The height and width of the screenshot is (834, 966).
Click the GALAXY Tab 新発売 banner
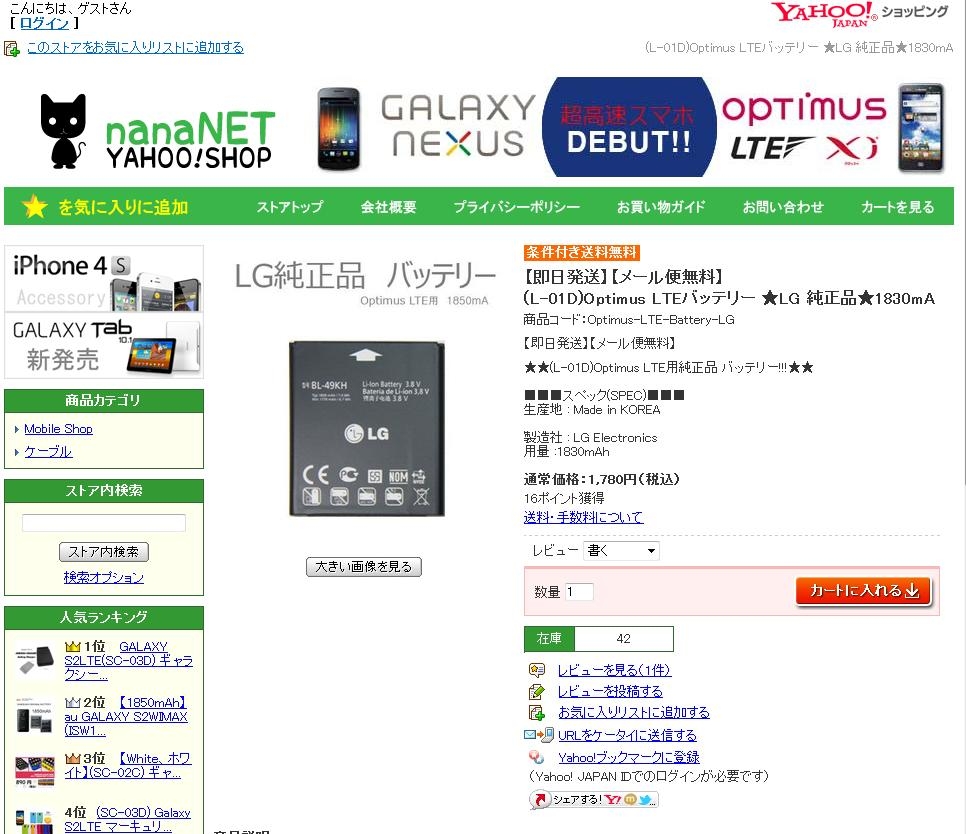(104, 346)
